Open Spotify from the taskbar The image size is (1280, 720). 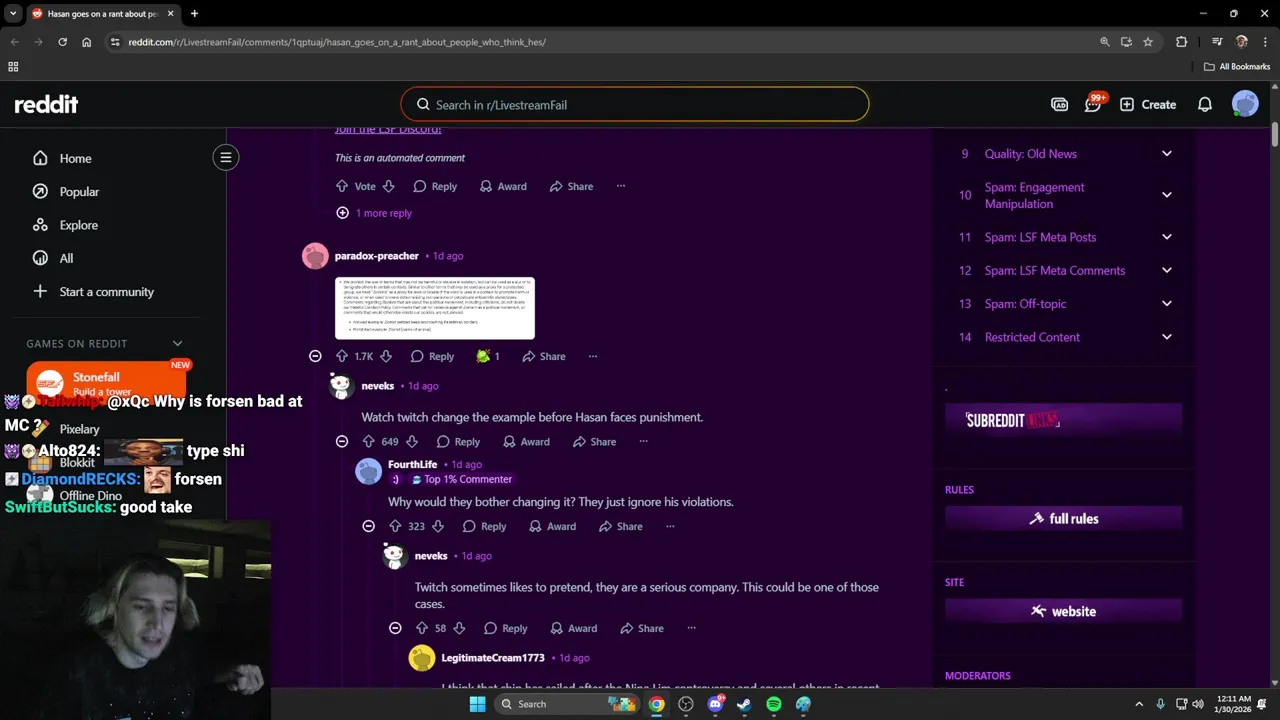pyautogui.click(x=774, y=704)
